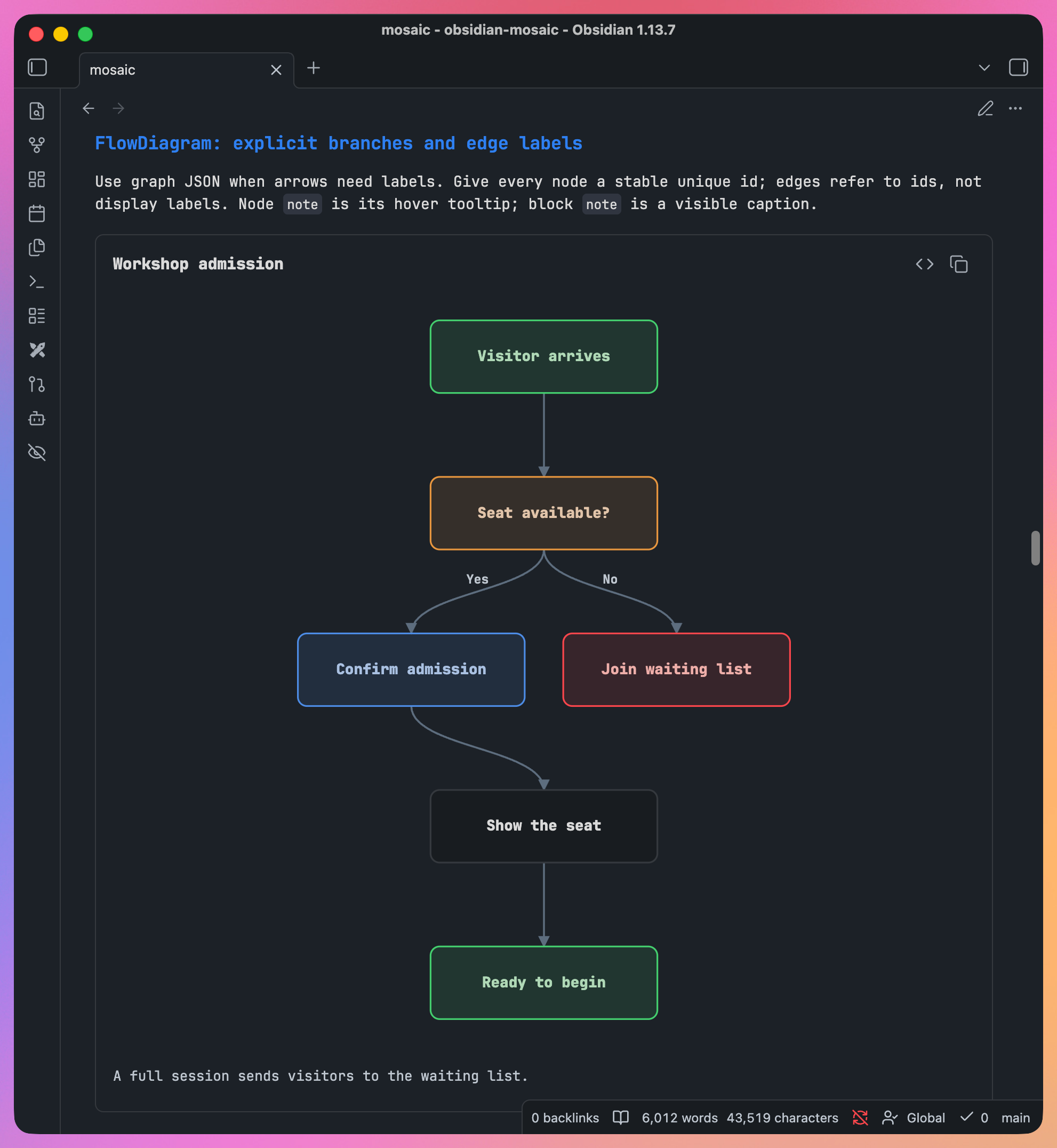This screenshot has width=1057, height=1148.
Task: Select the mosaic tab
Action: tap(187, 70)
